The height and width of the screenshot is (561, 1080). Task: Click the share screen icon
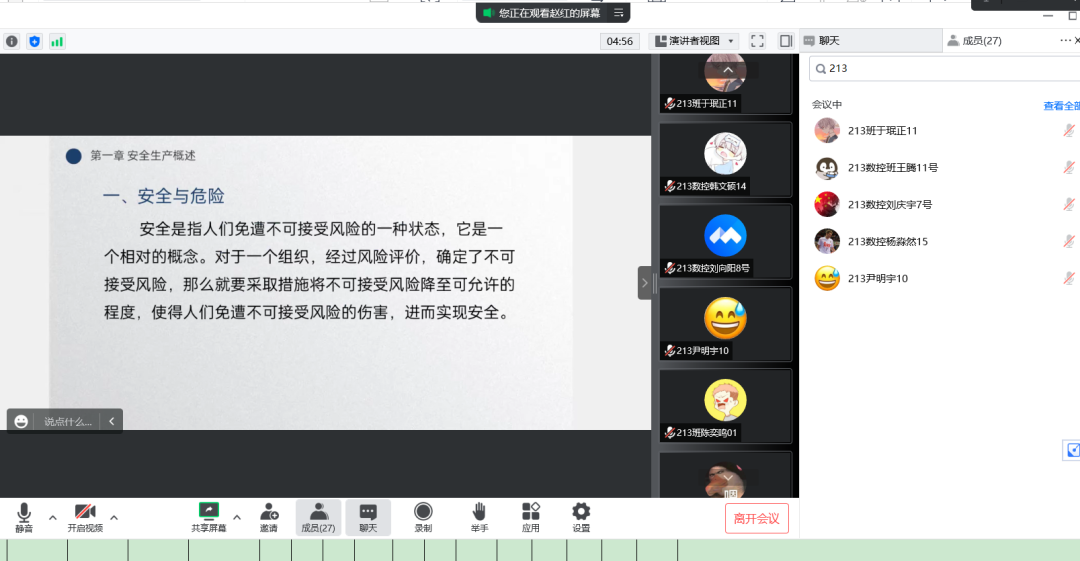209,512
